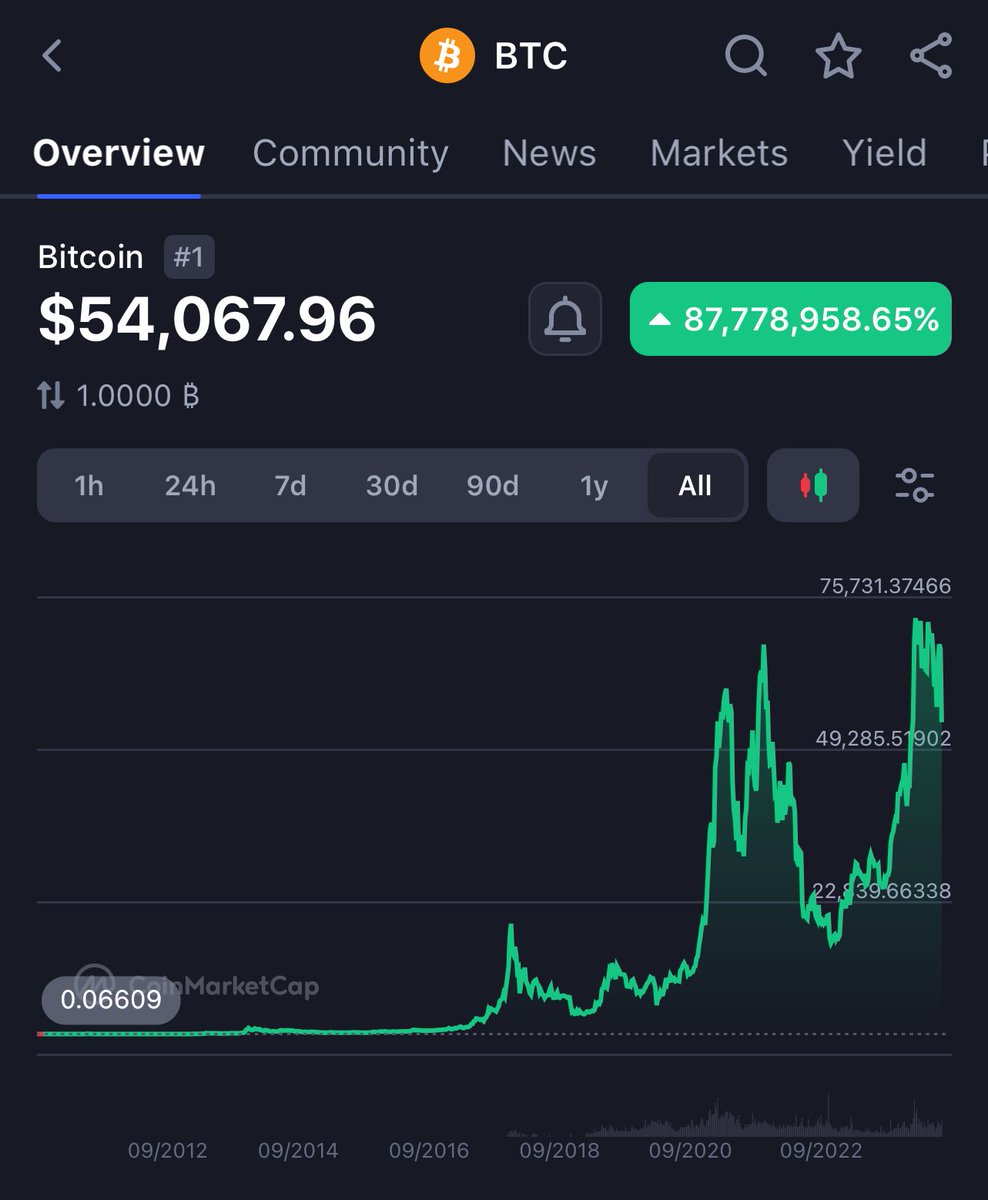The height and width of the screenshot is (1200, 988).
Task: Pick the 90d chart range
Action: [x=492, y=486]
